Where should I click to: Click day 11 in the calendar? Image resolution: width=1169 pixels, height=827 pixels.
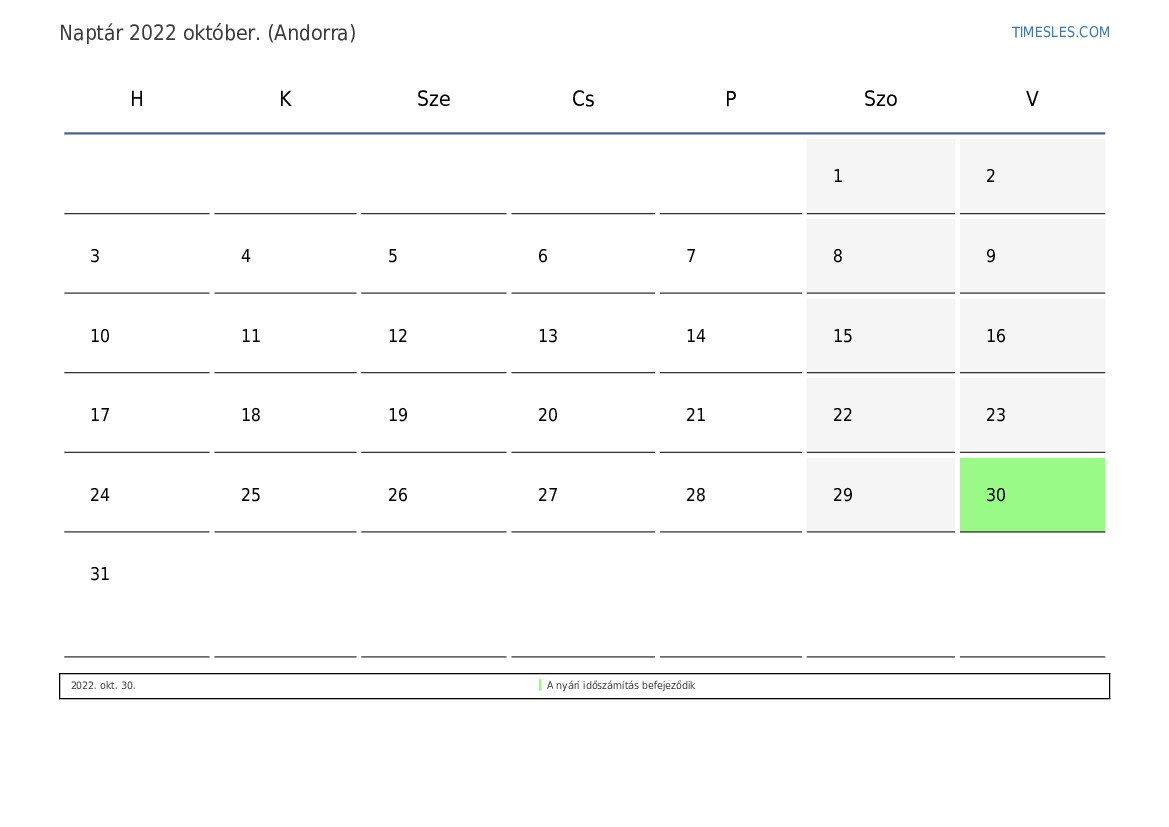click(285, 336)
